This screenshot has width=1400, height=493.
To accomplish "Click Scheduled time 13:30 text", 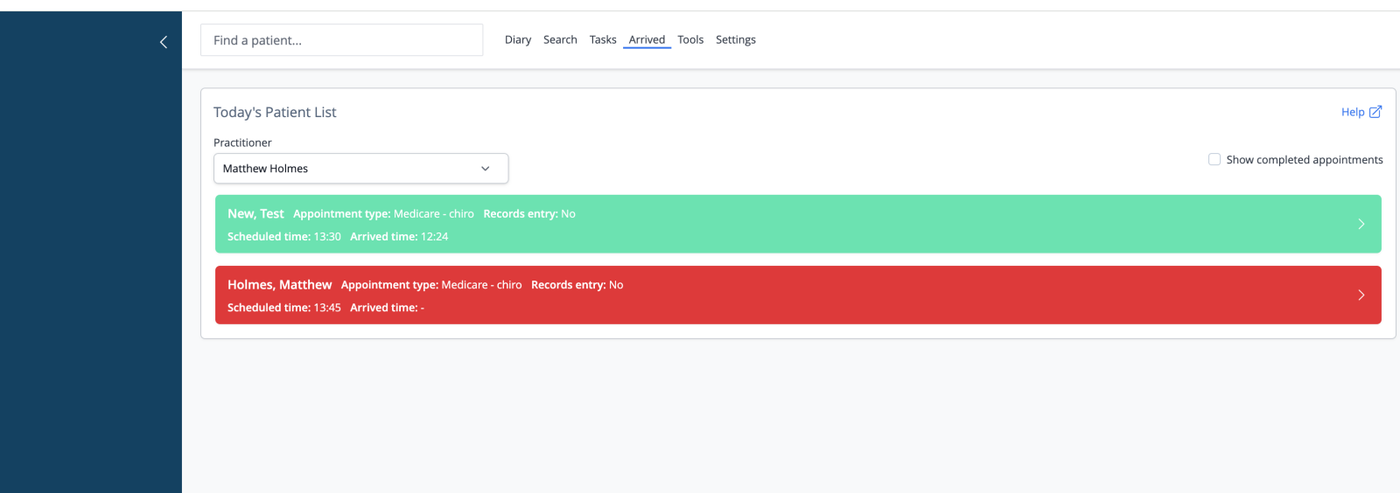I will click(284, 237).
